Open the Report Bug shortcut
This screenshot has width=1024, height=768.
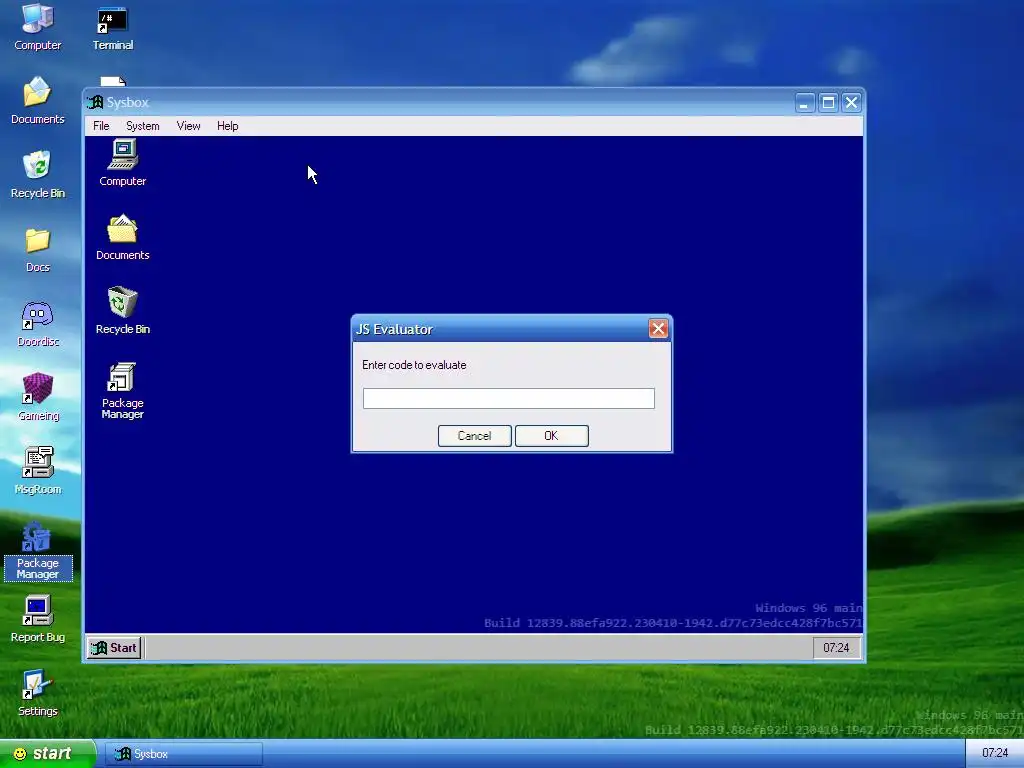[x=37, y=619]
